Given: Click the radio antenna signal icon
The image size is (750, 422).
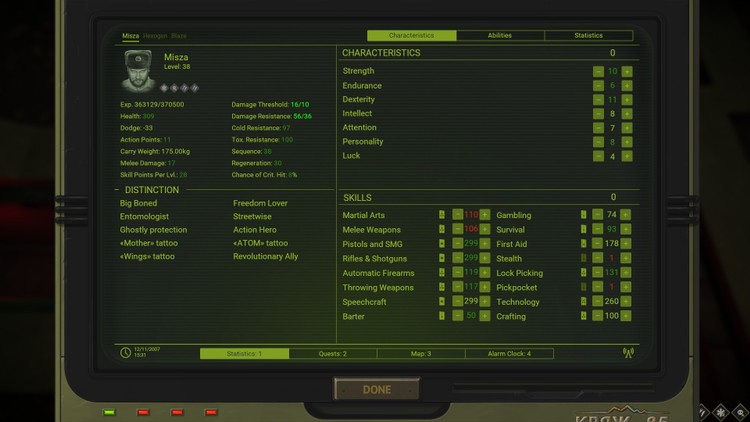Looking at the screenshot, I should [628, 353].
